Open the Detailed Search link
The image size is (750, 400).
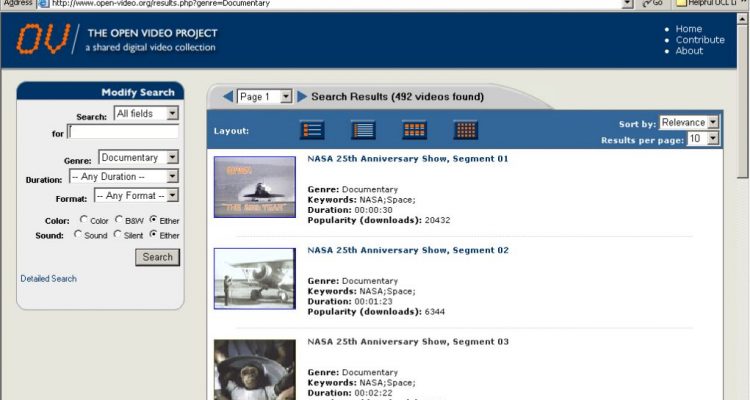click(48, 278)
